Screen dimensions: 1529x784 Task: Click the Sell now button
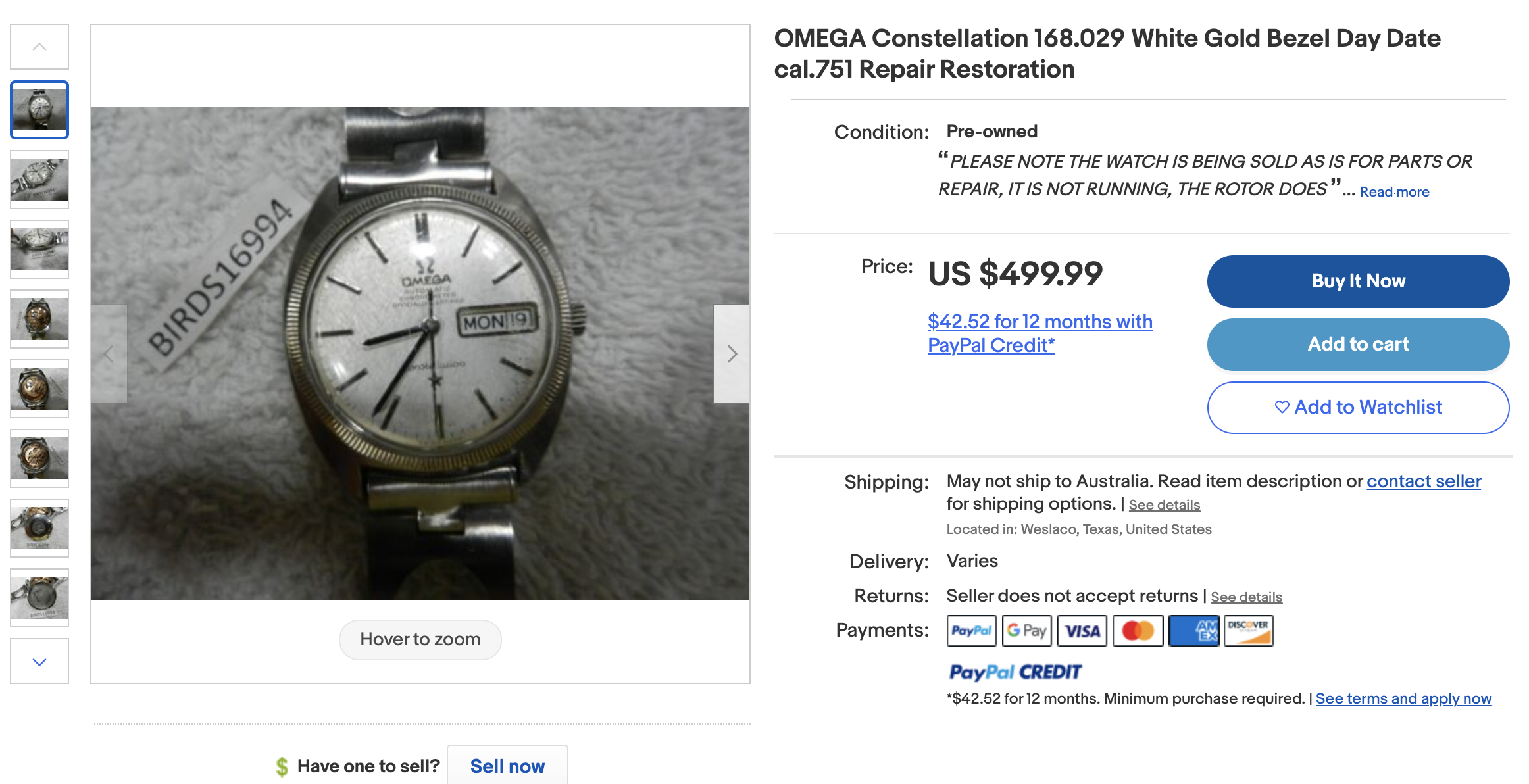(x=507, y=766)
